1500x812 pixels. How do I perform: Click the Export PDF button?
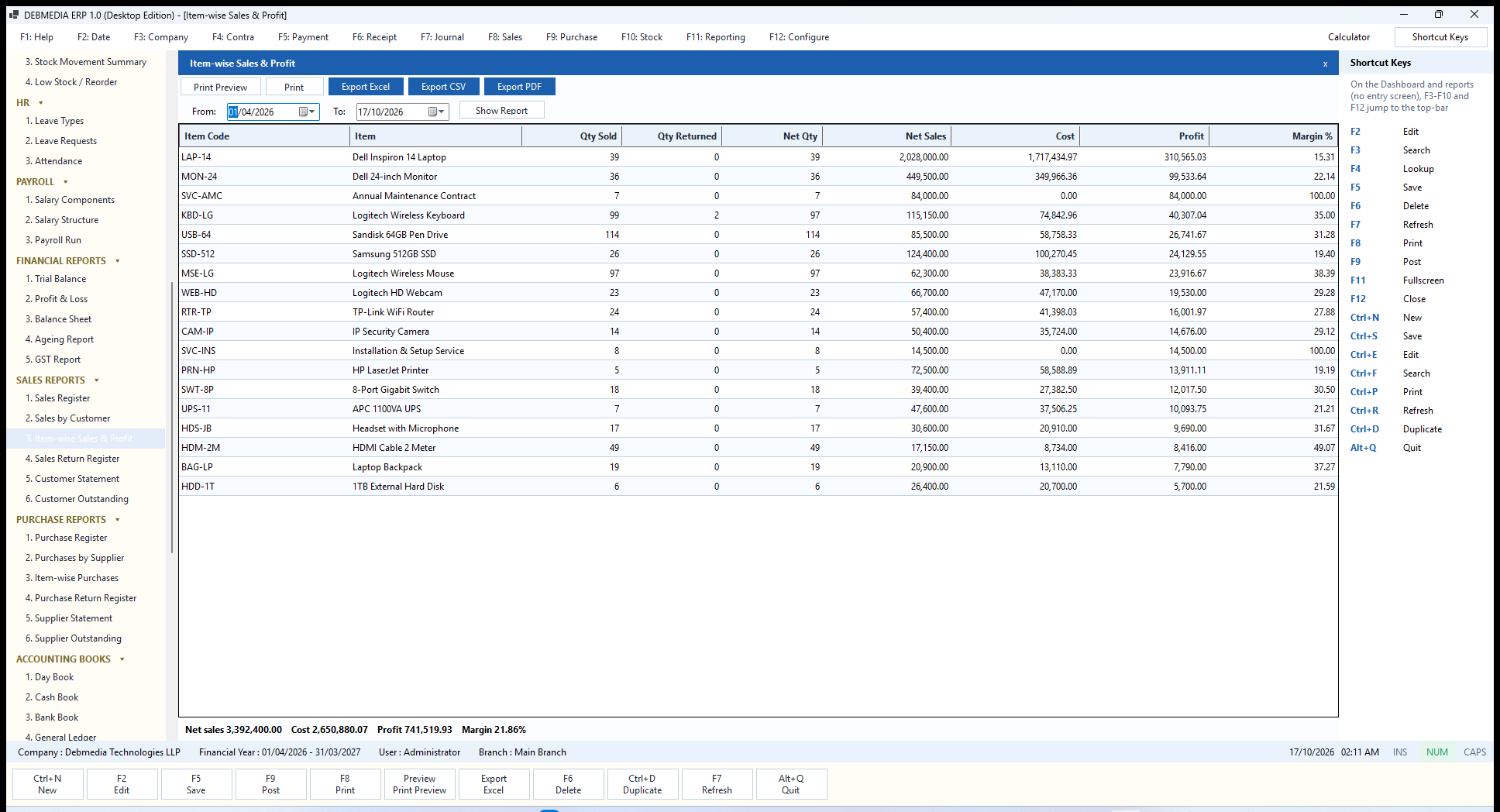coord(519,87)
